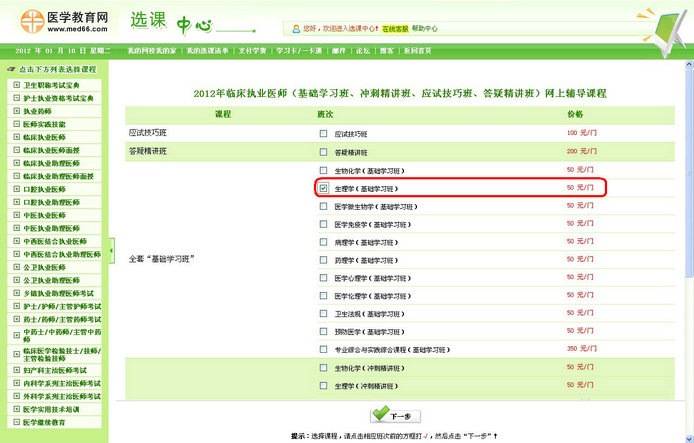Click the plus icon beside 医学继续教育

pyautogui.click(x=16, y=422)
